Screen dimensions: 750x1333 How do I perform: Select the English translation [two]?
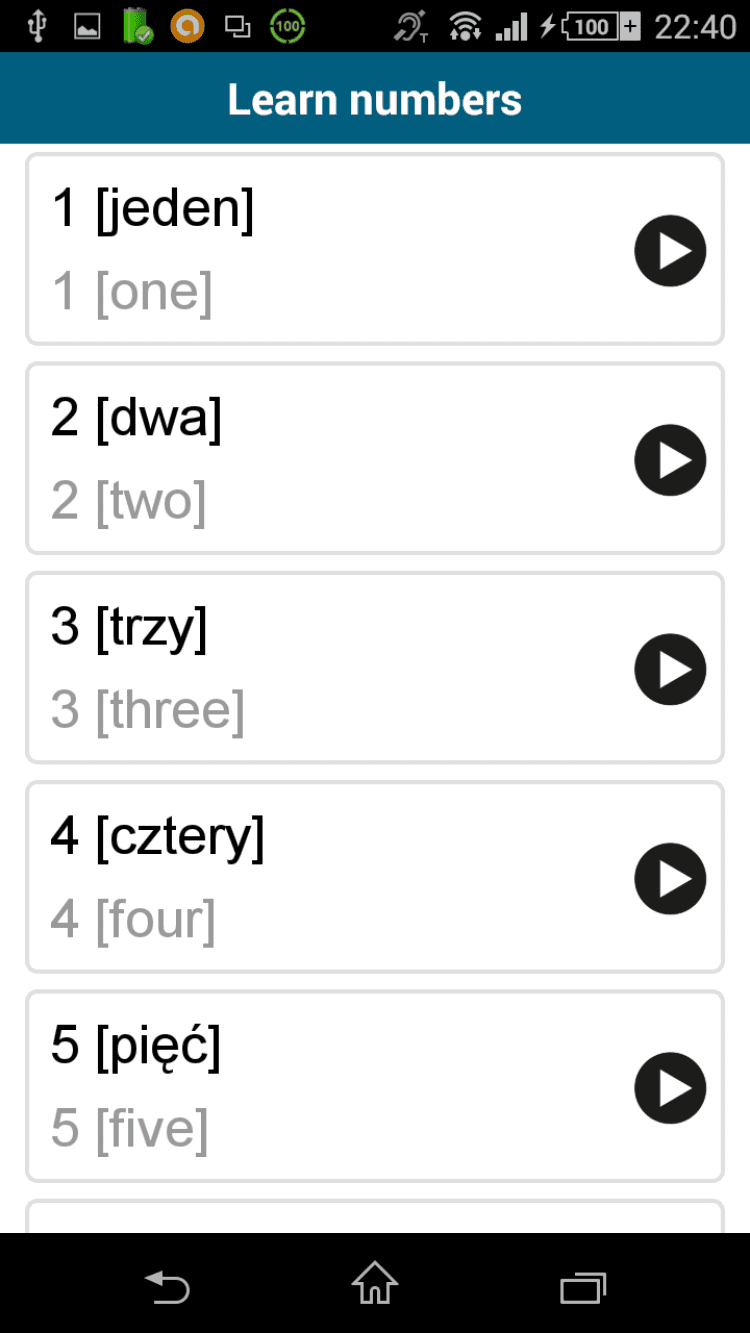[151, 501]
